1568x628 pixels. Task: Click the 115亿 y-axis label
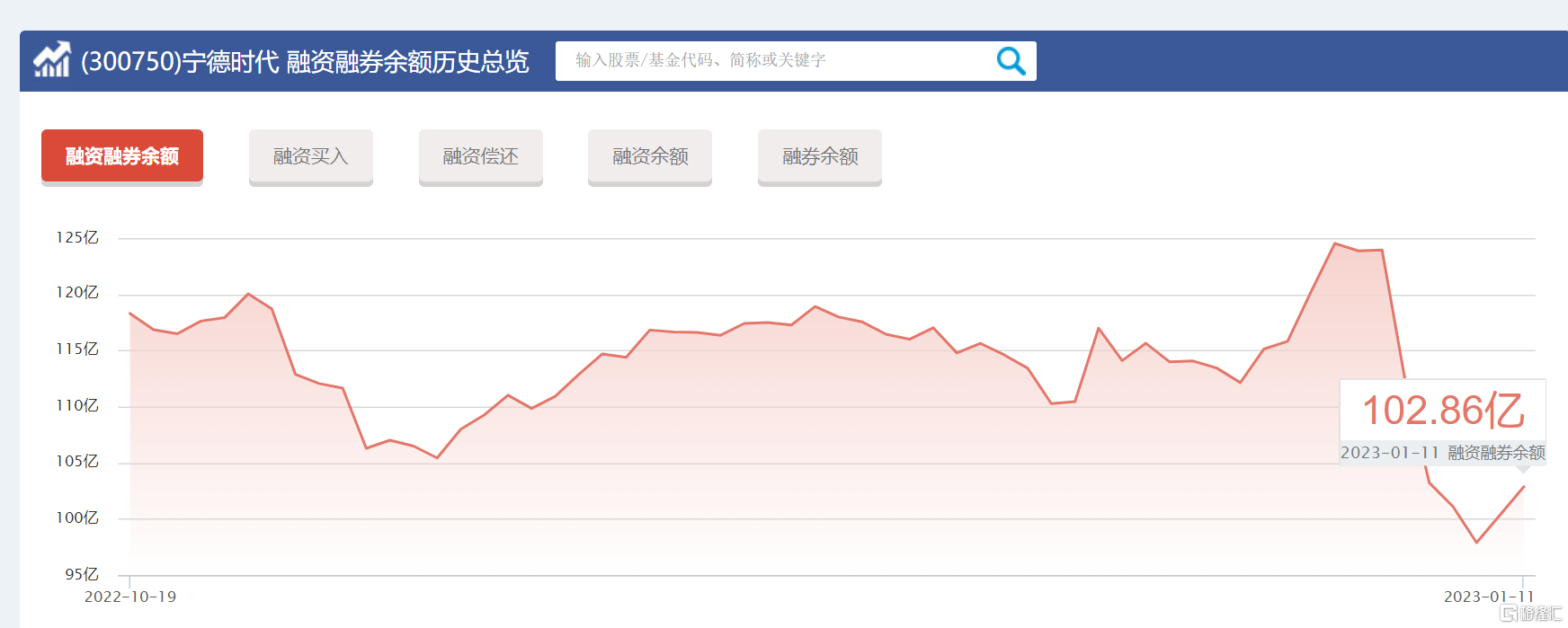pos(77,349)
